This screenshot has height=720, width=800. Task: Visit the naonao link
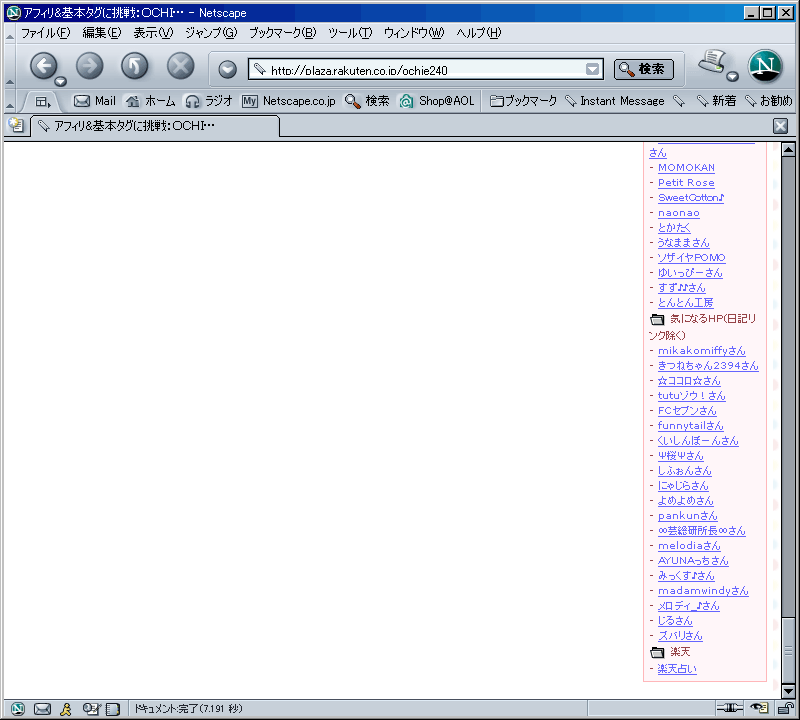click(x=679, y=213)
